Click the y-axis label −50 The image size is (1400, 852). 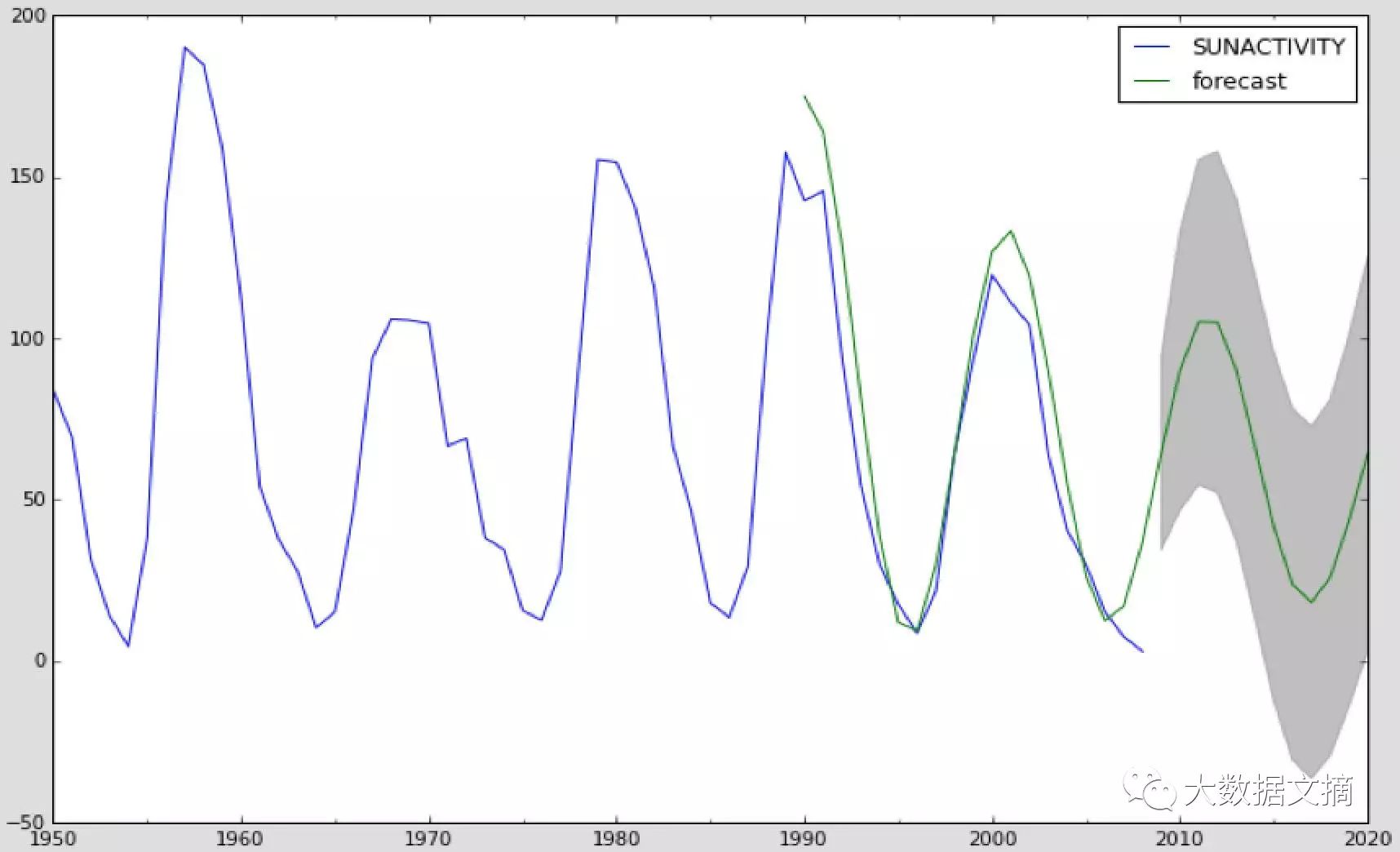[26, 821]
